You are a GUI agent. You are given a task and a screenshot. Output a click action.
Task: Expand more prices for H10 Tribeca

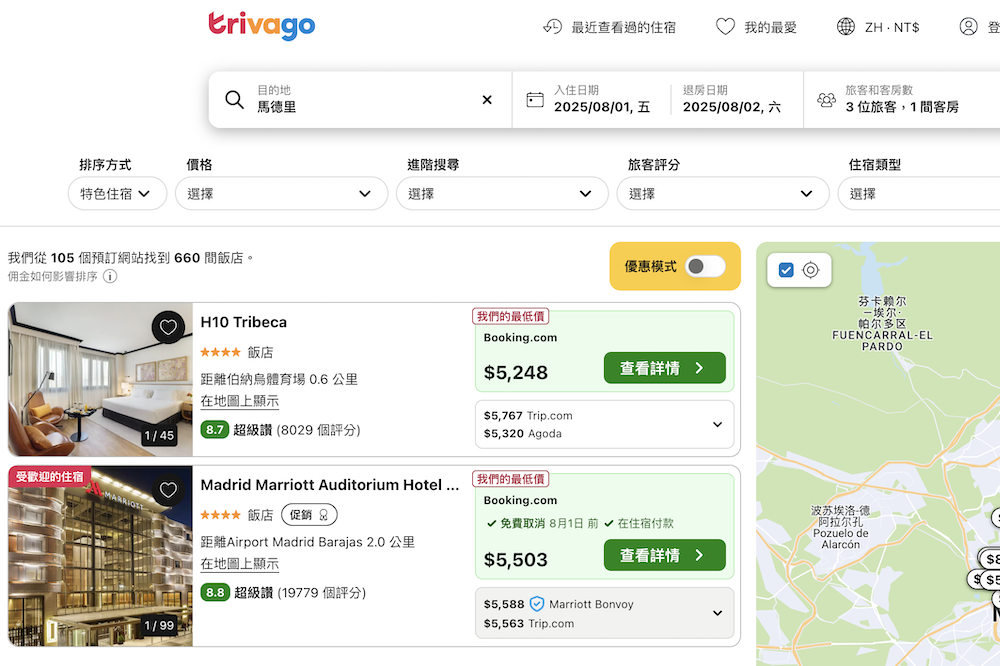[x=717, y=425]
